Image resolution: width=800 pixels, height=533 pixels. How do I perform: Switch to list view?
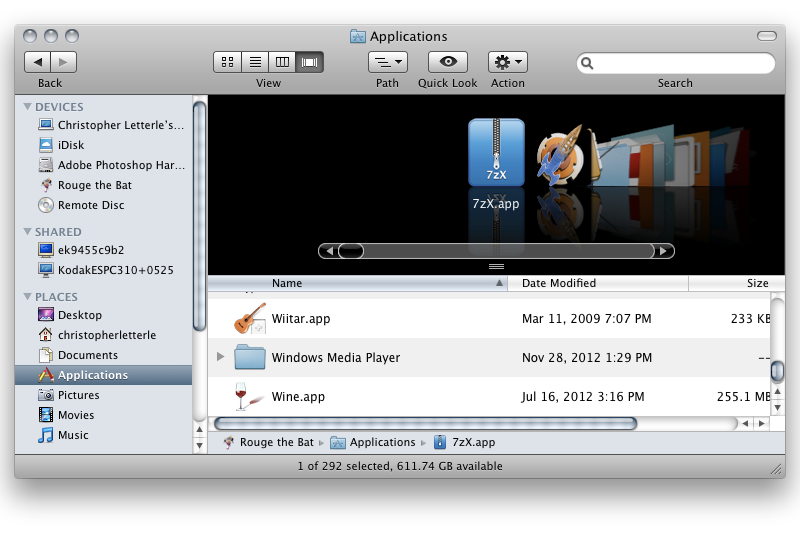(255, 62)
